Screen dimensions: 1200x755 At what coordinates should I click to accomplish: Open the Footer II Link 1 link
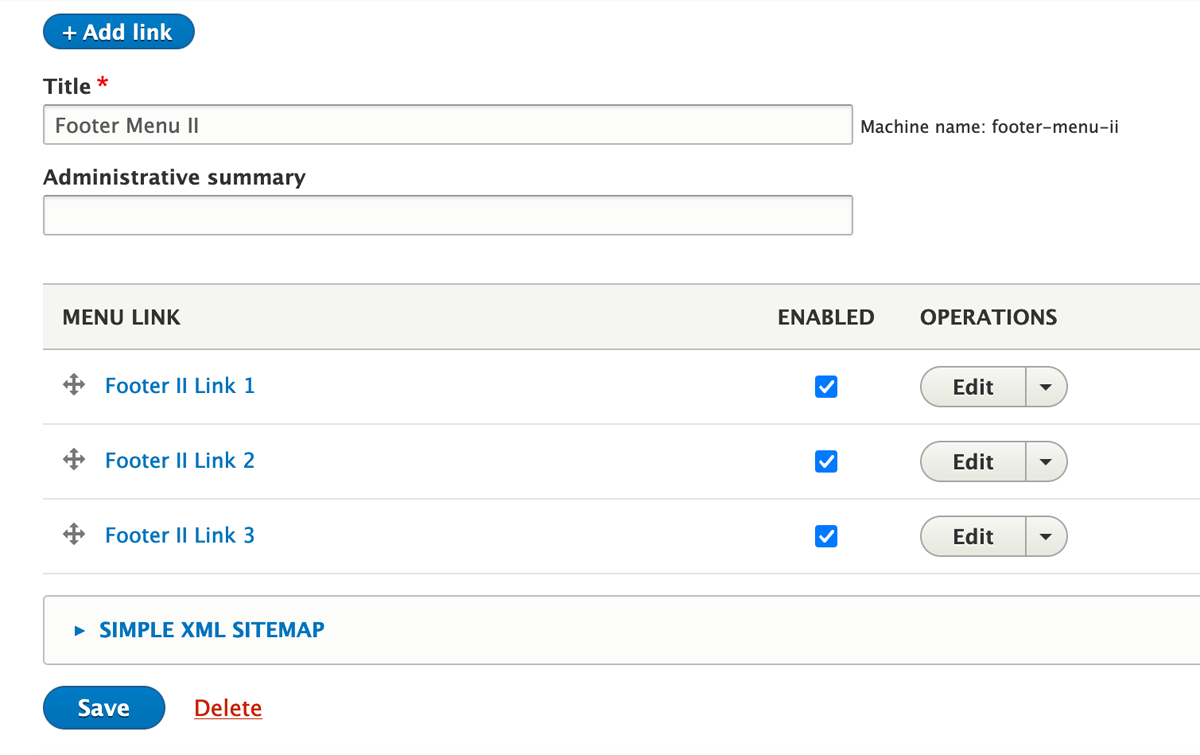pyautogui.click(x=180, y=385)
